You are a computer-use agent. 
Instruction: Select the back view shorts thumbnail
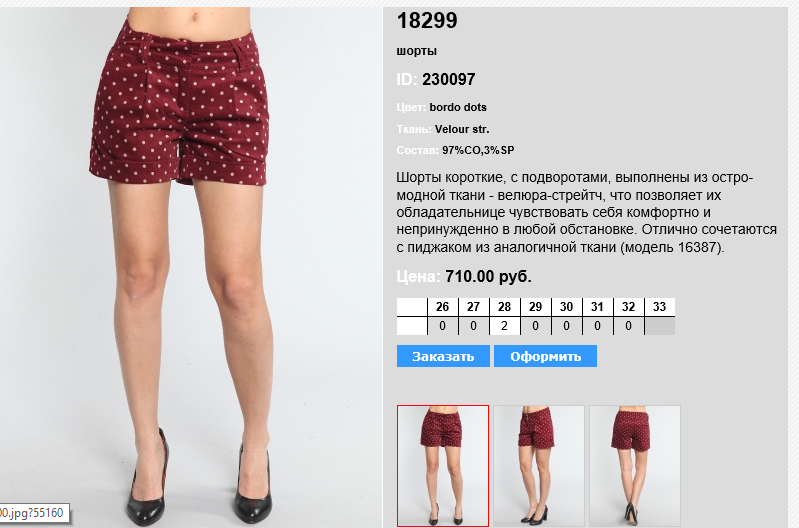pyautogui.click(x=635, y=466)
